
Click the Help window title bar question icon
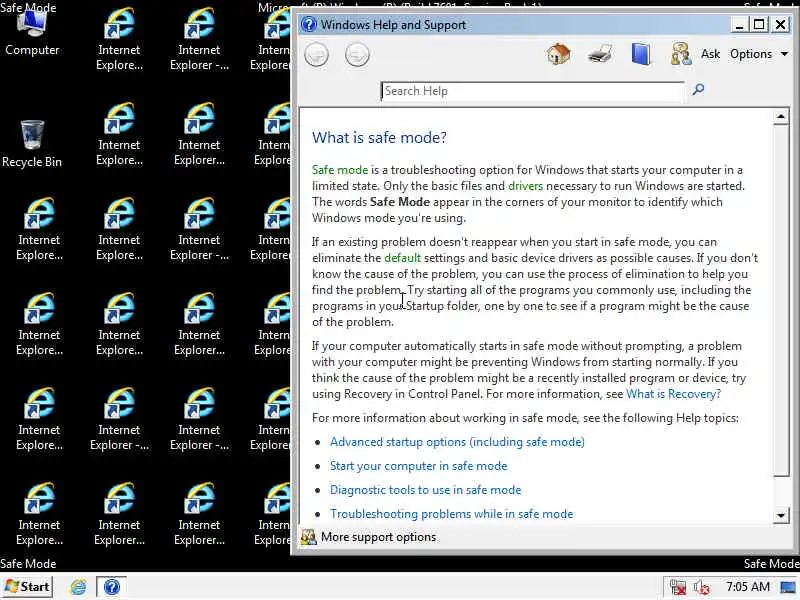coord(309,24)
